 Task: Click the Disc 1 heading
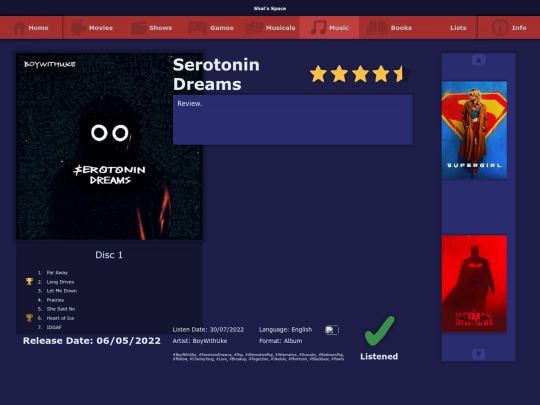click(109, 255)
